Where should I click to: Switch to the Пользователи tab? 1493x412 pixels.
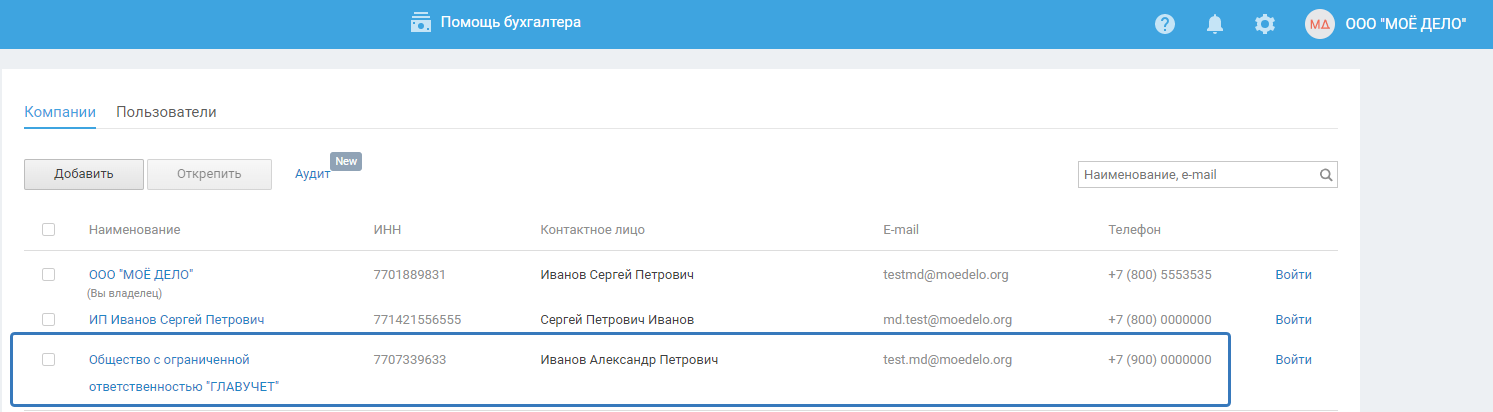click(166, 112)
